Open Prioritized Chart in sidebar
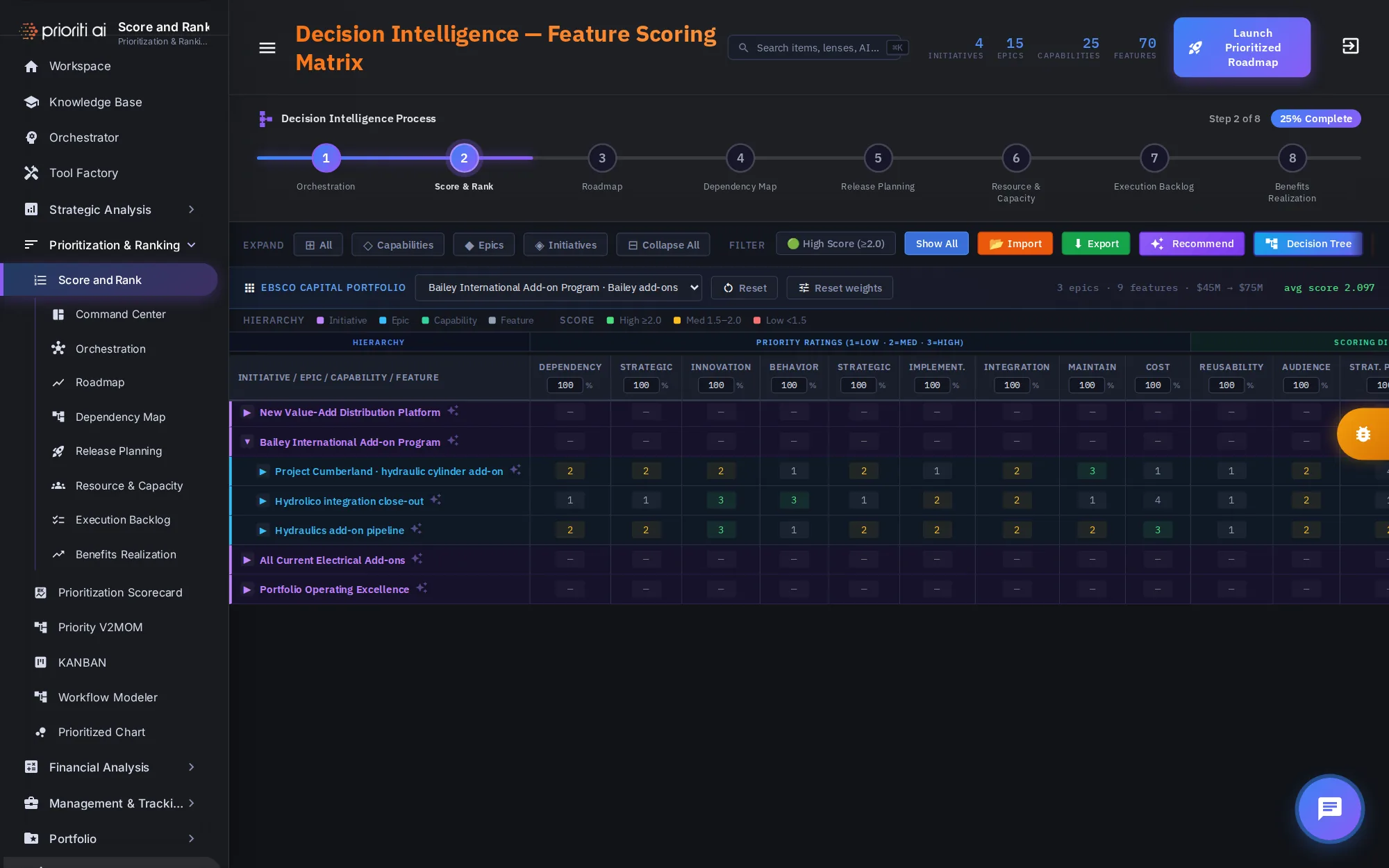This screenshot has width=1389, height=868. pos(101,732)
